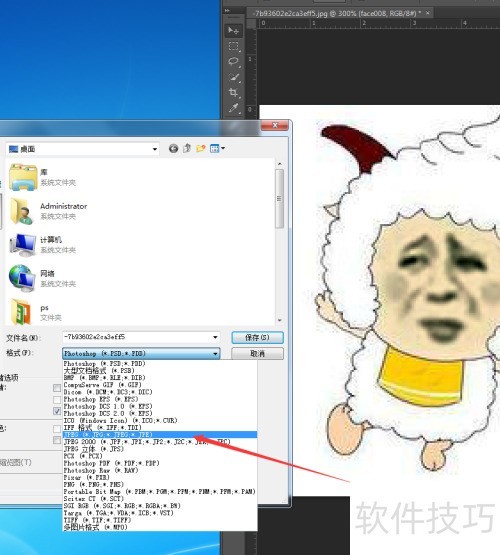Choose Targa format from the list
500x555 pixels.
click(160, 513)
